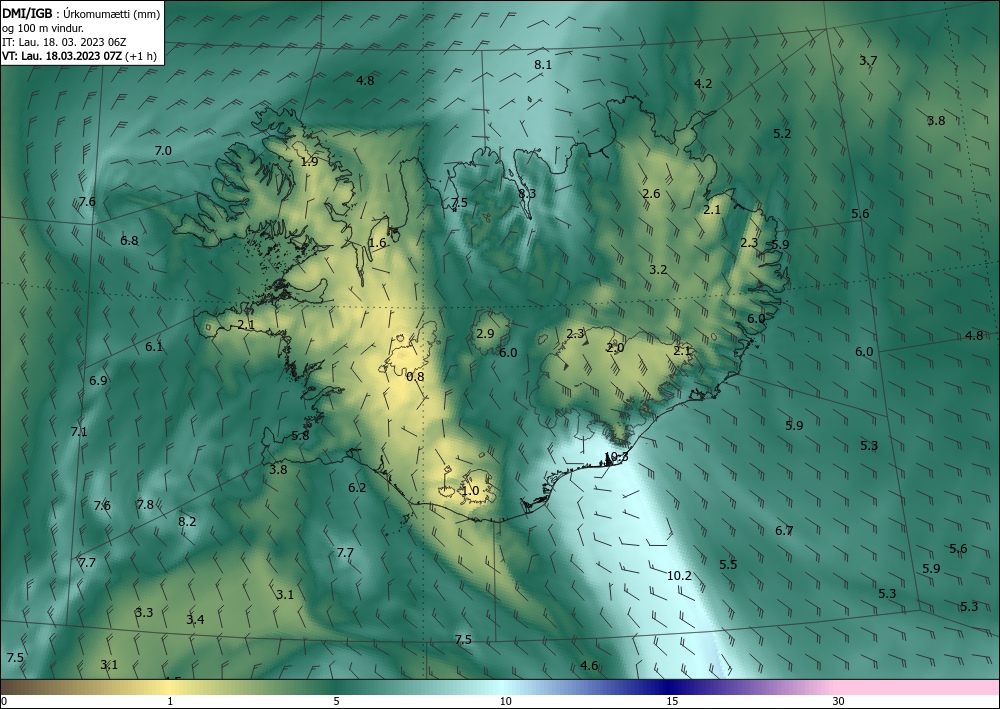The height and width of the screenshot is (709, 1000).
Task: Click the "DMI/IGB : Úrkomumætti (mm)" title line
Action: tap(81, 13)
